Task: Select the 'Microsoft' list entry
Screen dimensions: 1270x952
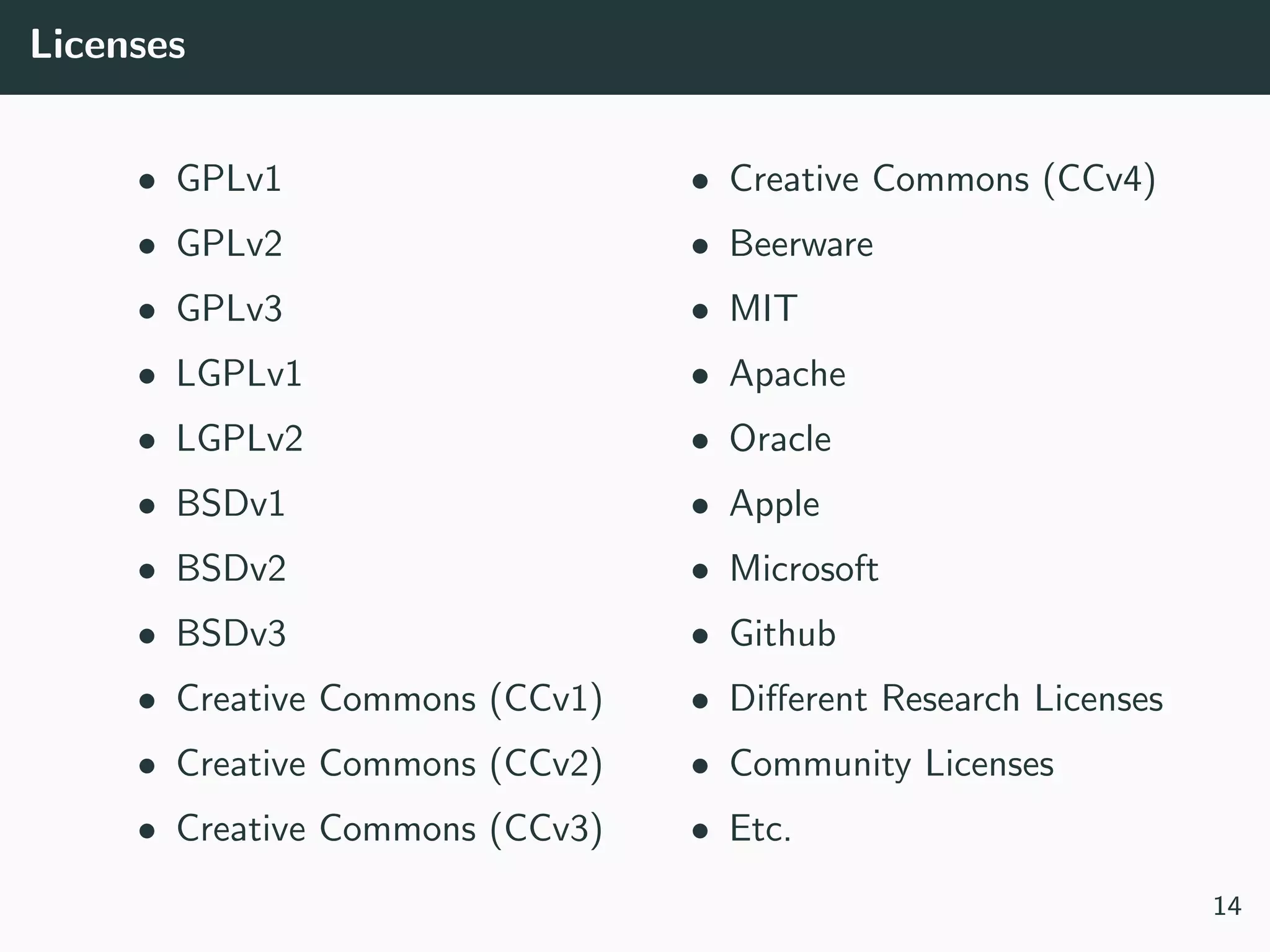Action: click(x=804, y=568)
